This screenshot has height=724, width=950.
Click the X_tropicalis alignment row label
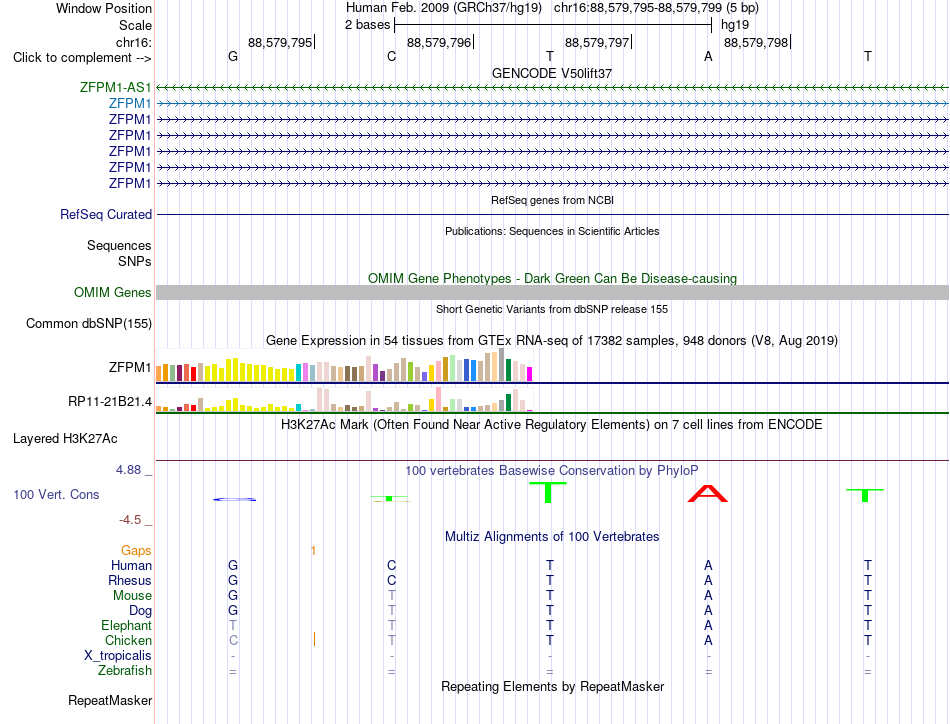[118, 656]
